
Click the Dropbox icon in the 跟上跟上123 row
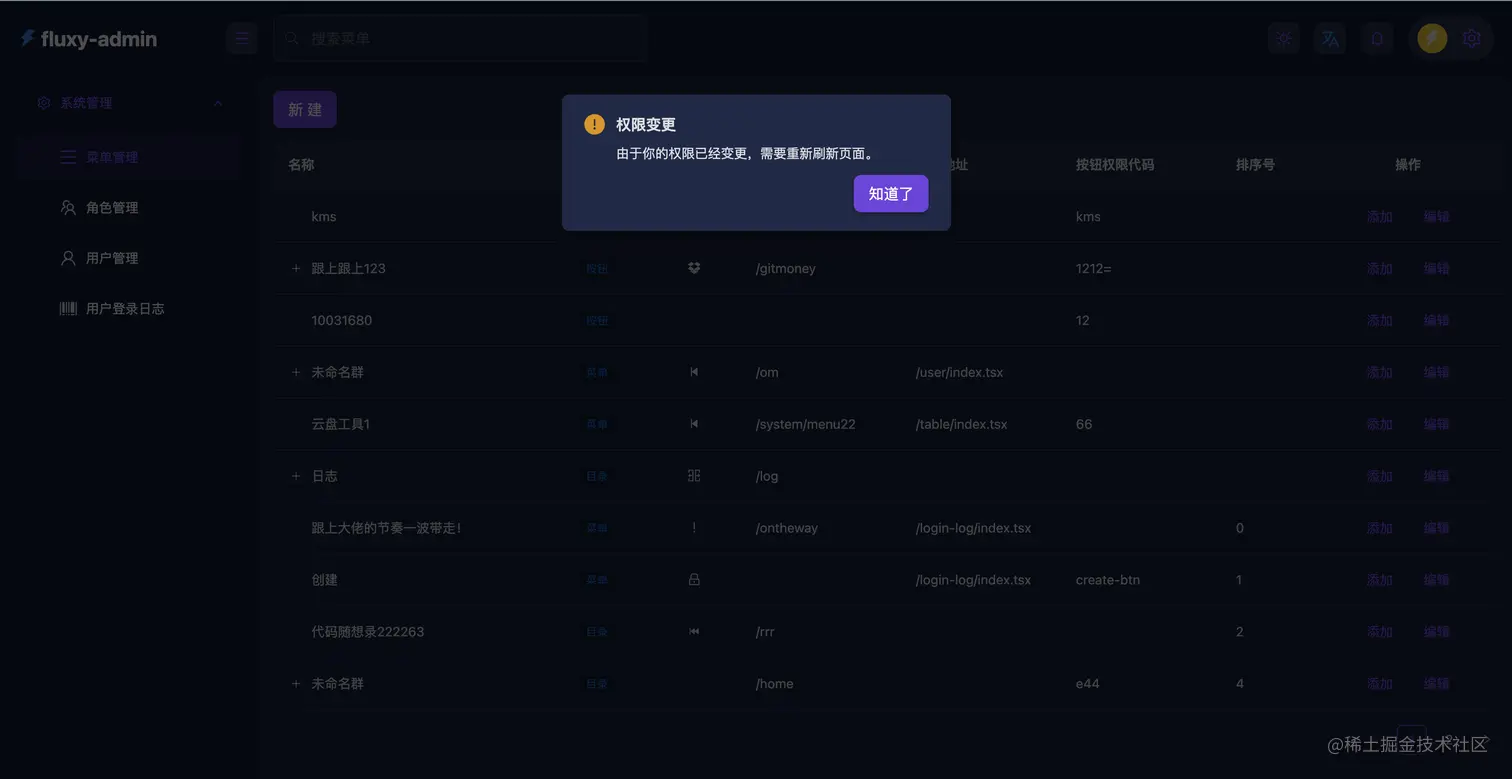click(x=694, y=268)
